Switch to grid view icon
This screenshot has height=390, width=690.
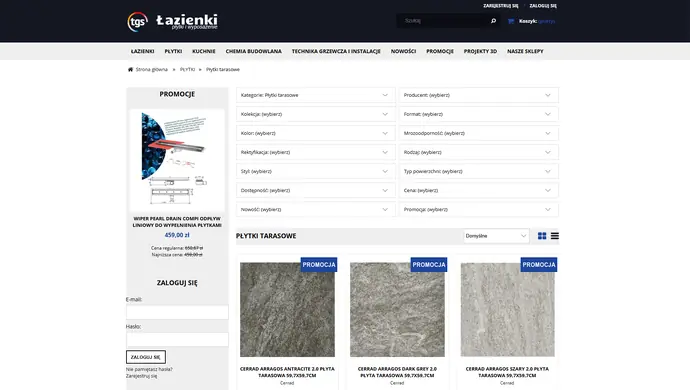coord(542,236)
